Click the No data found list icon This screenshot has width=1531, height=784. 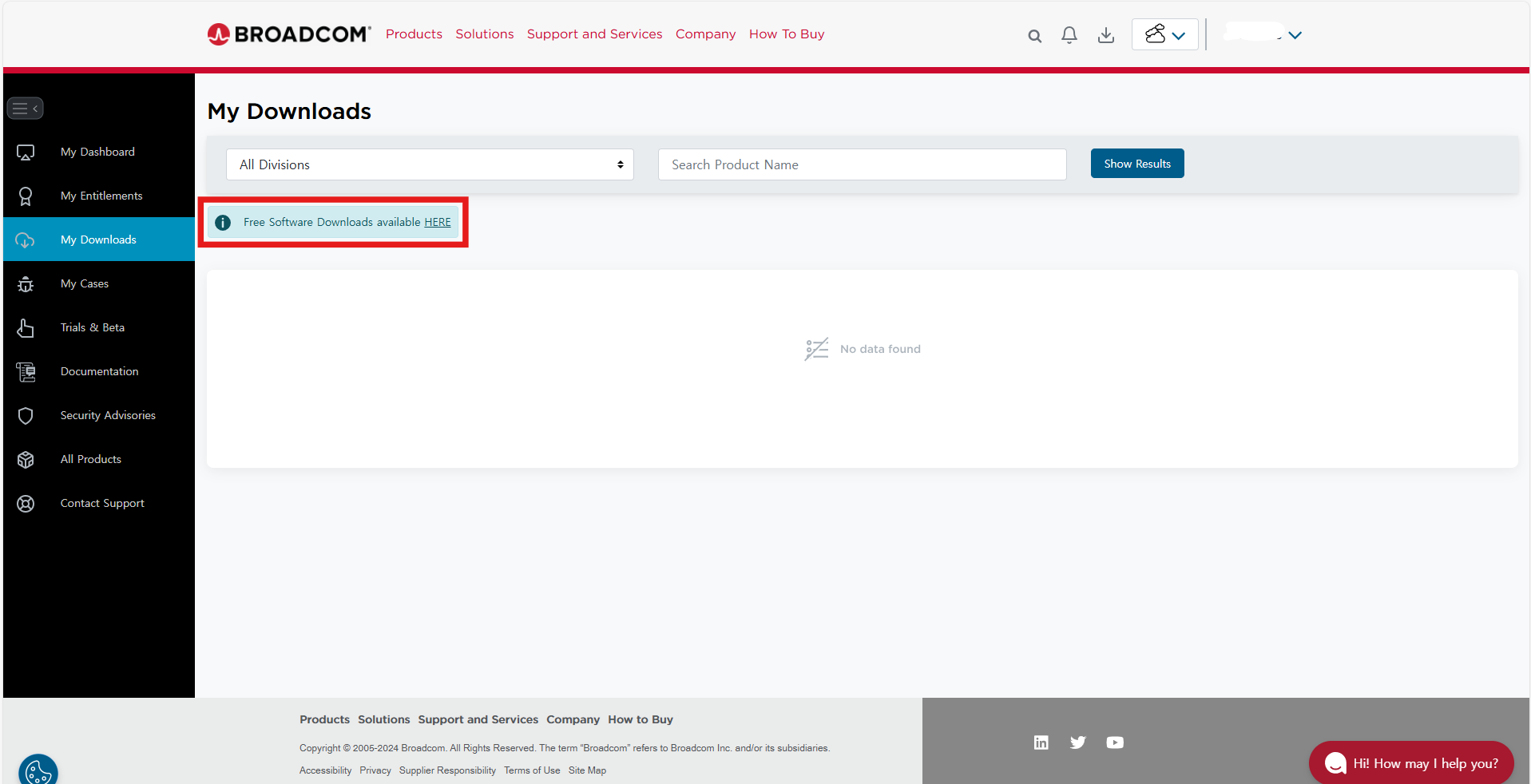[816, 349]
